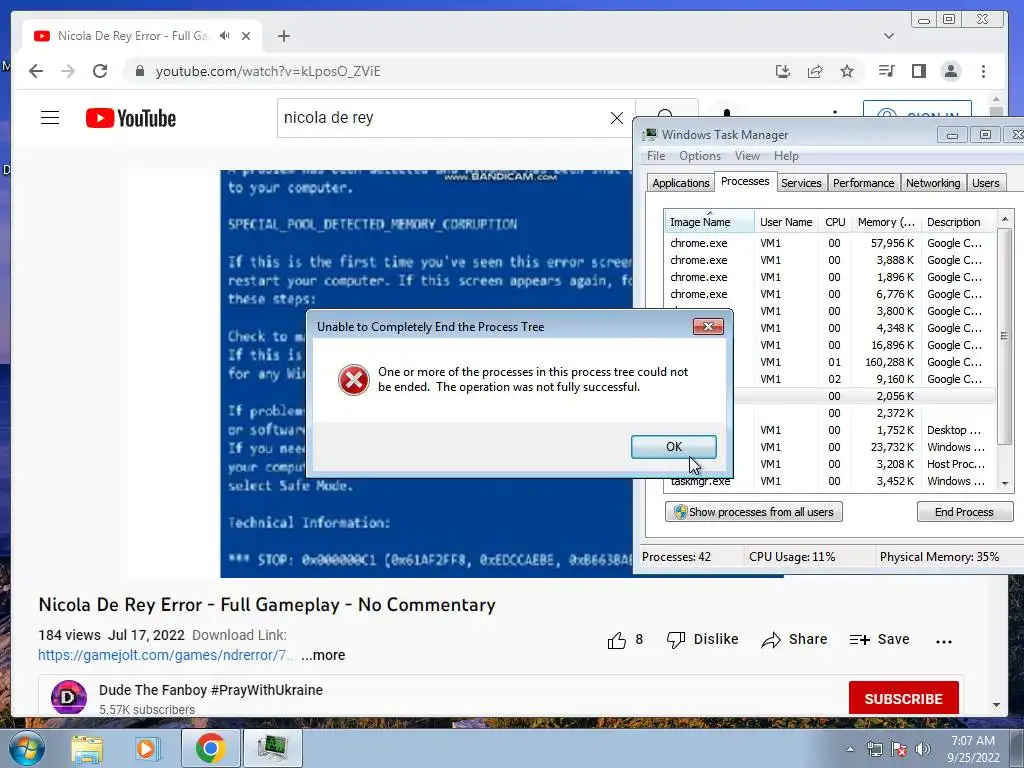
Task: Sort by Description column header
Action: click(x=958, y=222)
